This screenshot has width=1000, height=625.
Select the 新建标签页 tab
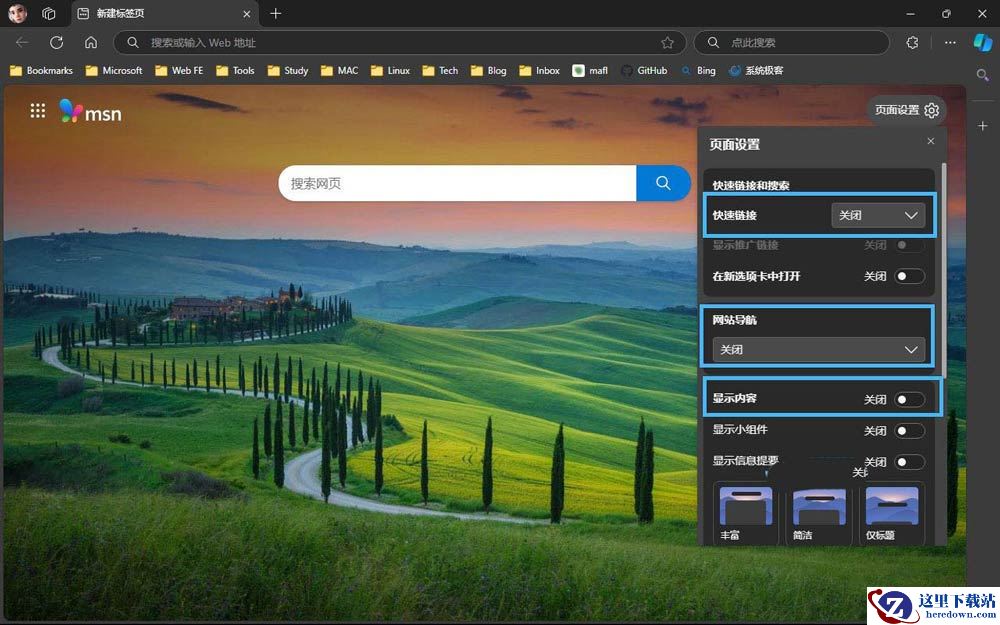click(x=165, y=14)
